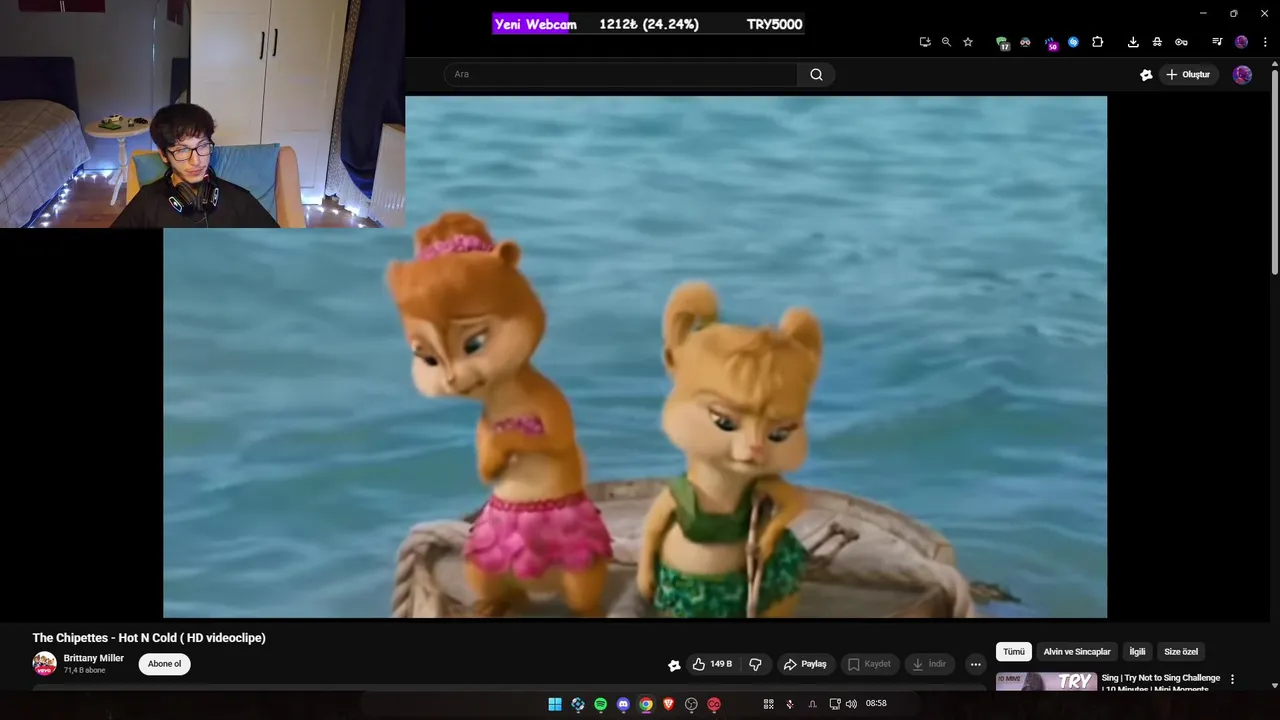Click the Paylaş share button
Image resolution: width=1280 pixels, height=720 pixels.
click(x=805, y=664)
